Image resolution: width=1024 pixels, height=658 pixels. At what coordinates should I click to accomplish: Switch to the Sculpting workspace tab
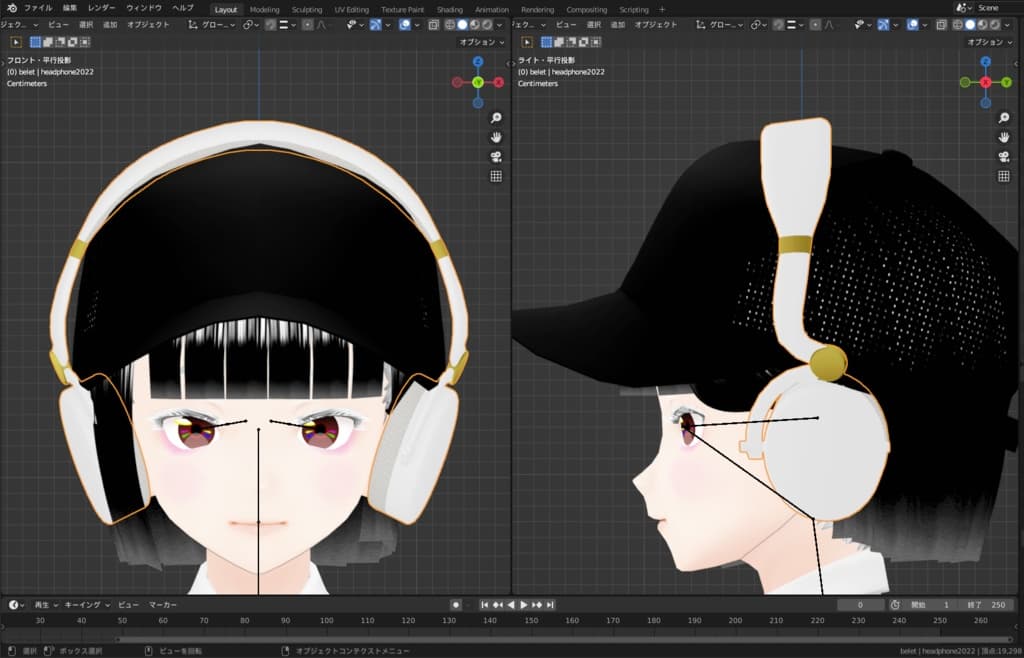[x=307, y=9]
